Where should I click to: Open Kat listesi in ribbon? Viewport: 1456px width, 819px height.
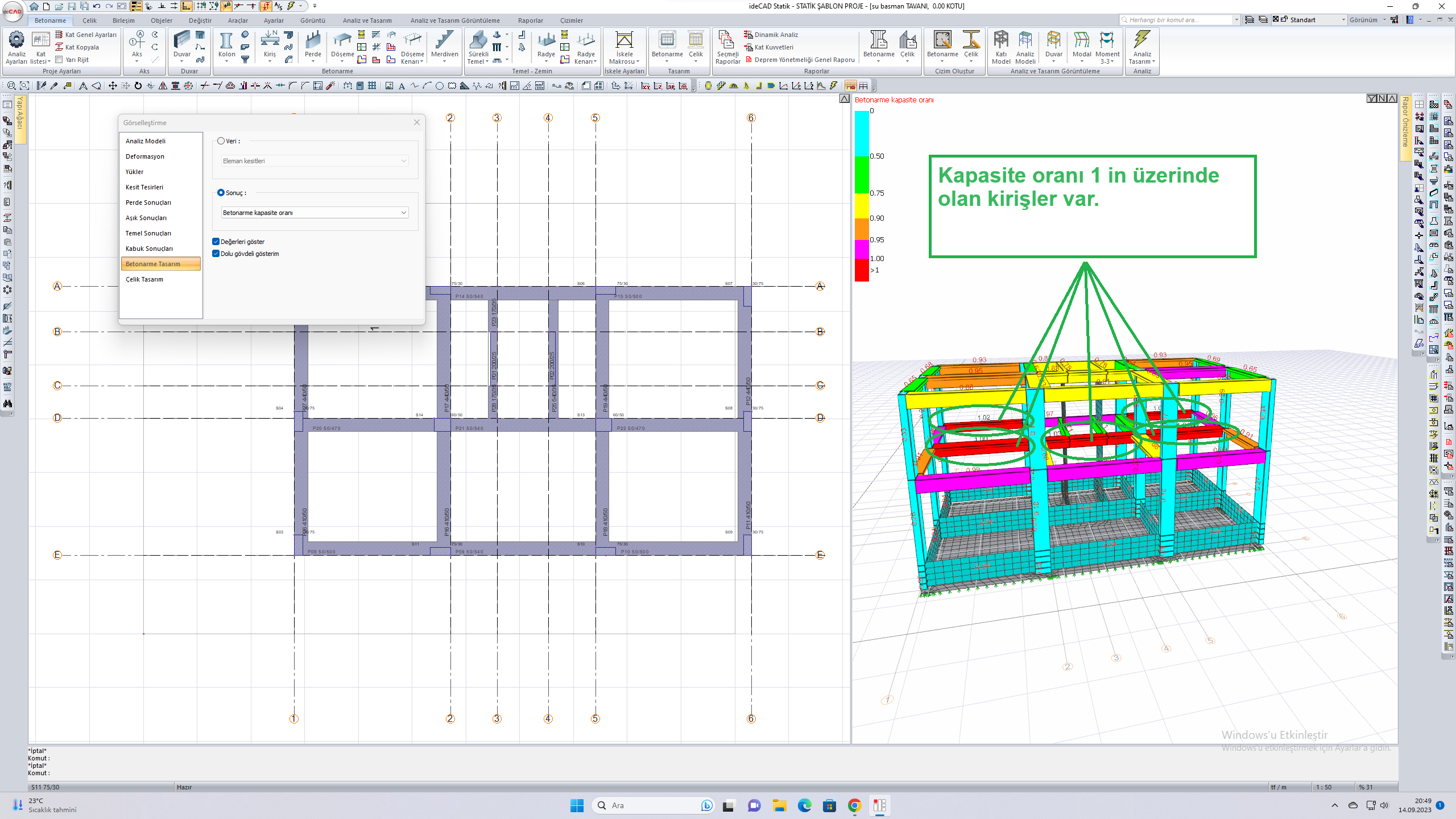pos(40,48)
